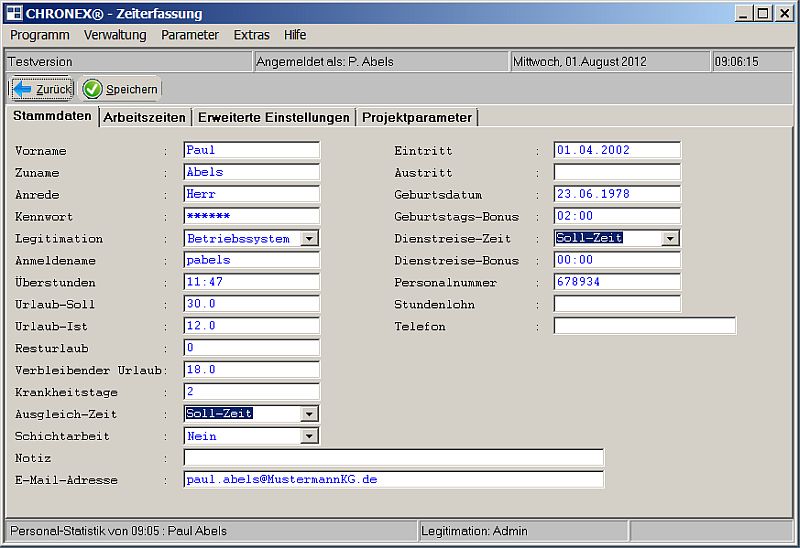Click the clock display 09:06:15
The image size is (800, 548).
coord(736,62)
